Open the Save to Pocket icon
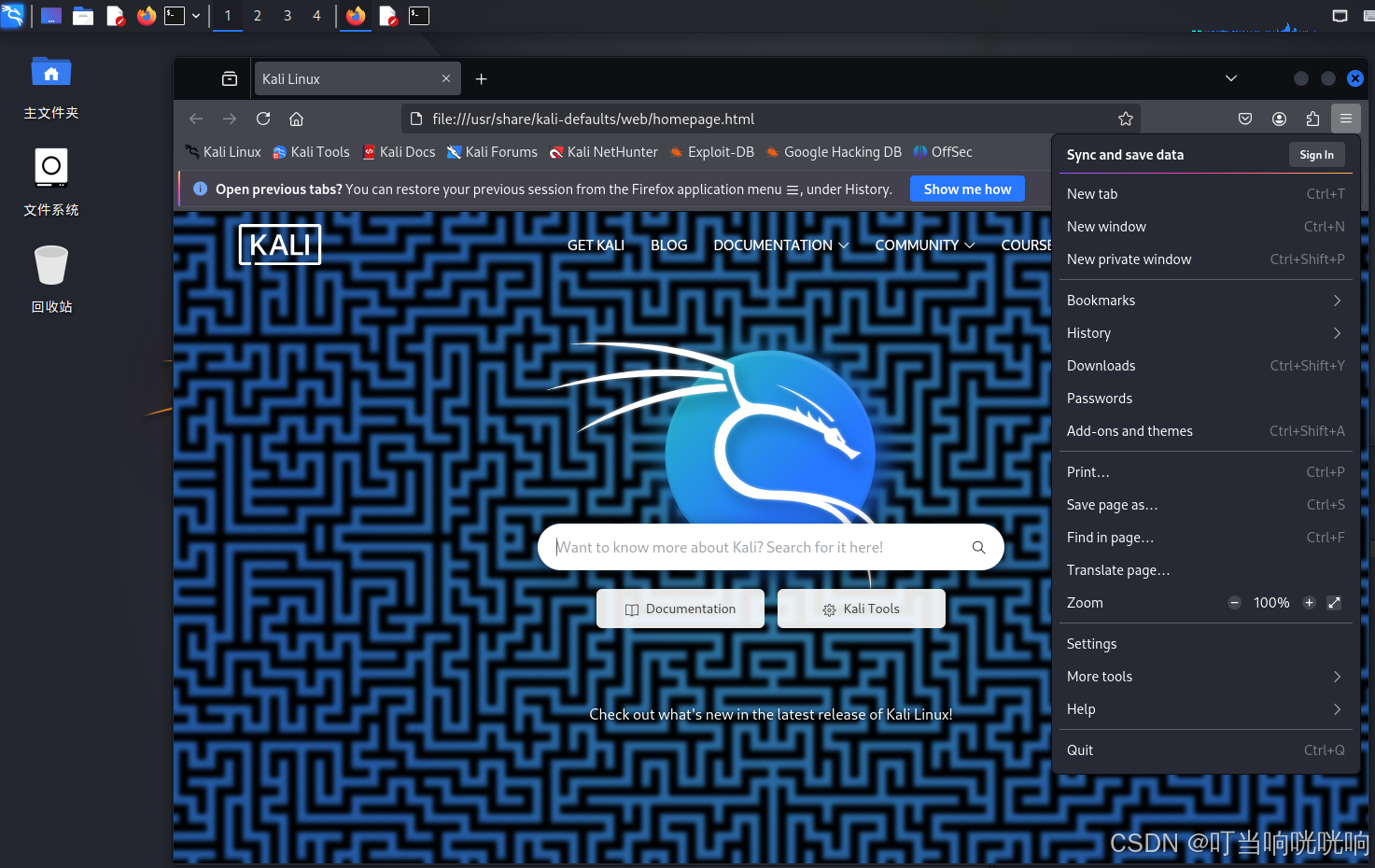Screen dimensions: 1375x868 pos(1245,119)
